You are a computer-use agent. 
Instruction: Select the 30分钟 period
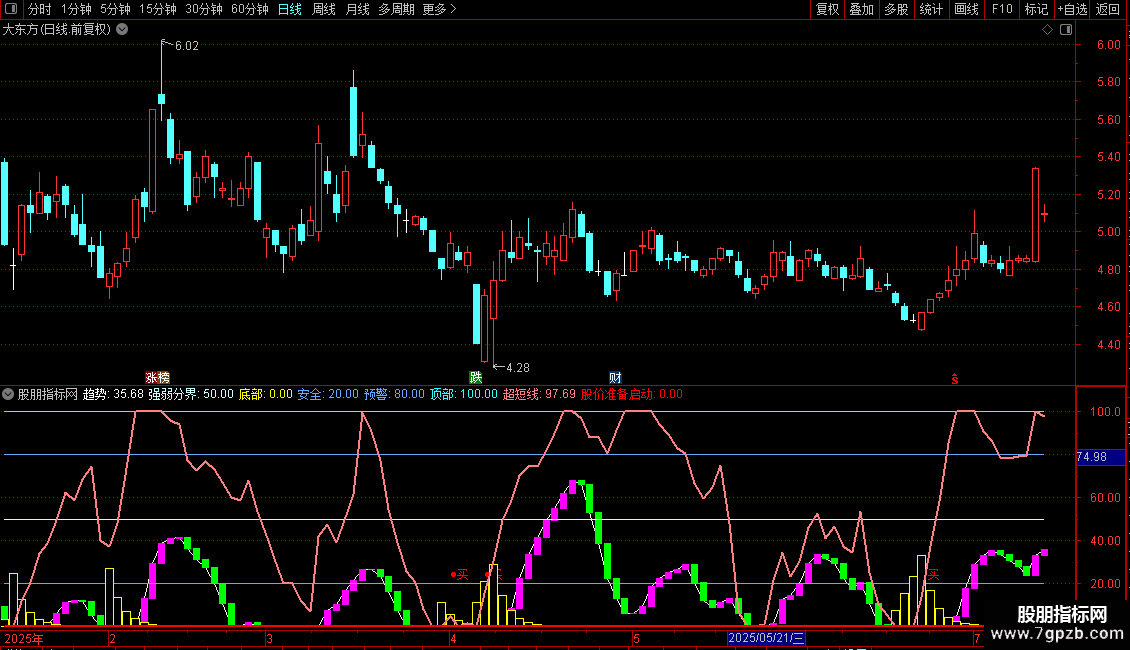(x=204, y=9)
